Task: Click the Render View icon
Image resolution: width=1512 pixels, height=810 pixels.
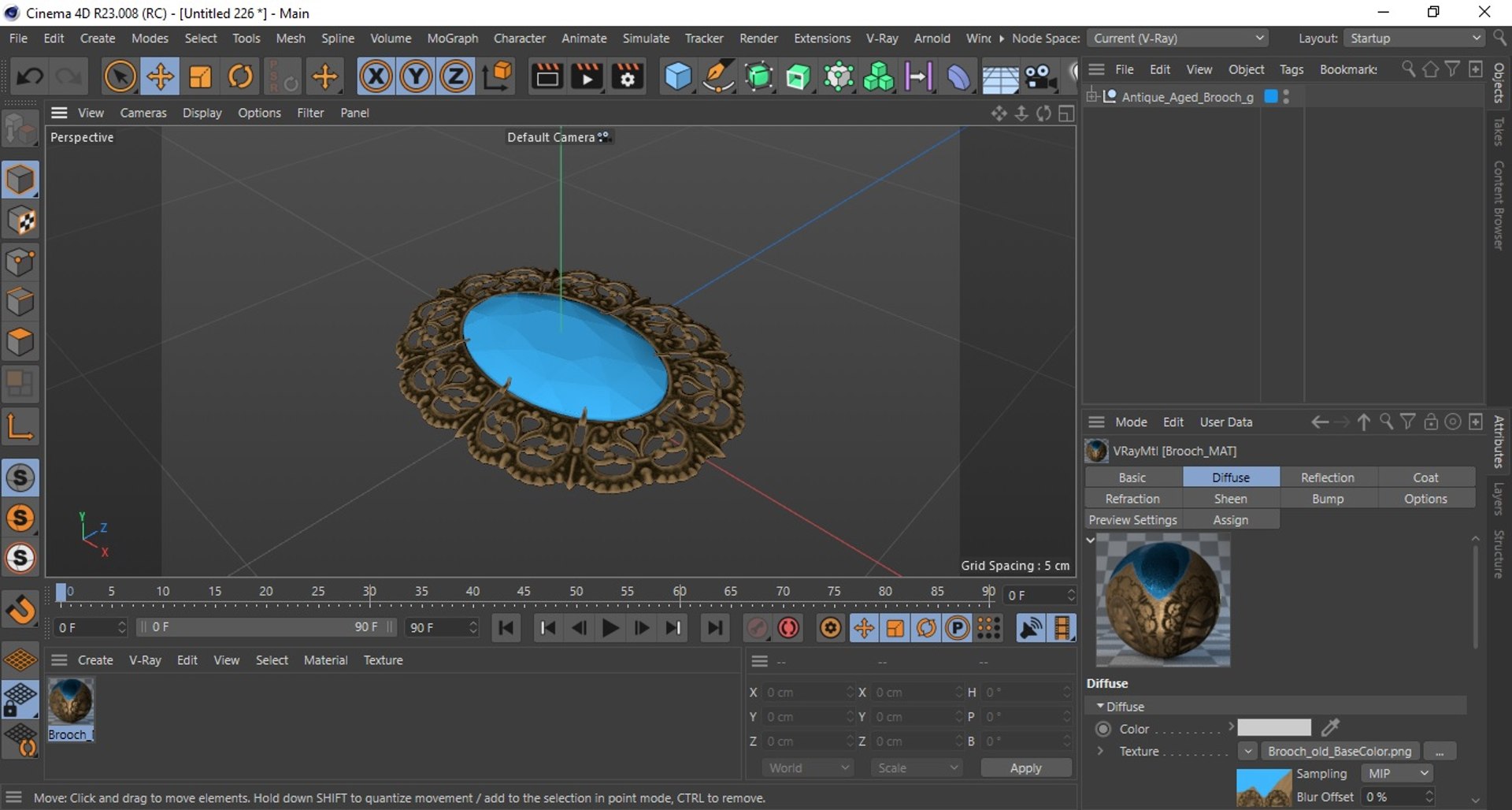Action: tap(547, 76)
